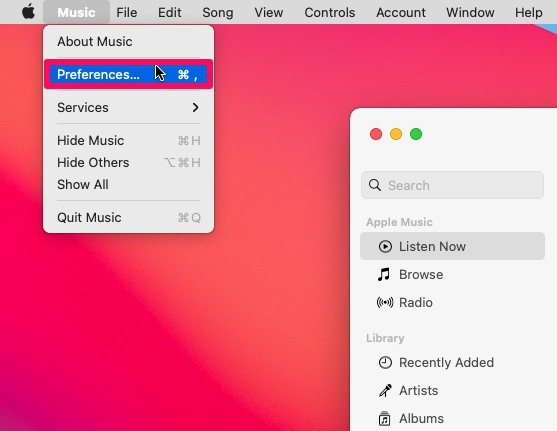Close the Music window with red button
557x431 pixels.
point(376,134)
